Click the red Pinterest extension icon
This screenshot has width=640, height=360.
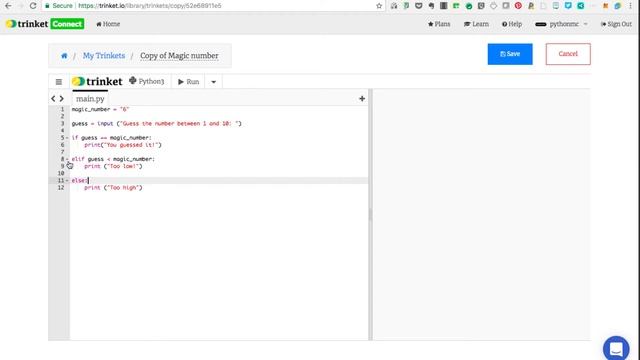coord(518,6)
